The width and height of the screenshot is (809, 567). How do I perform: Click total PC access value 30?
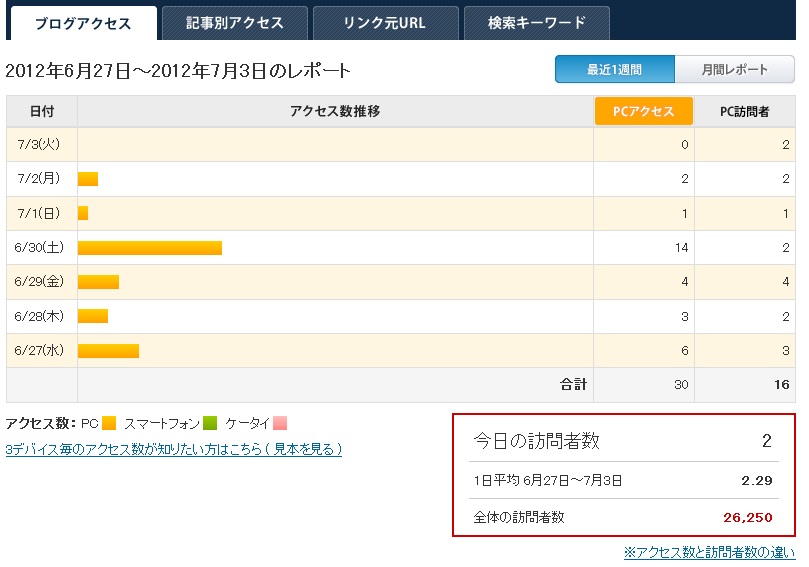point(681,385)
